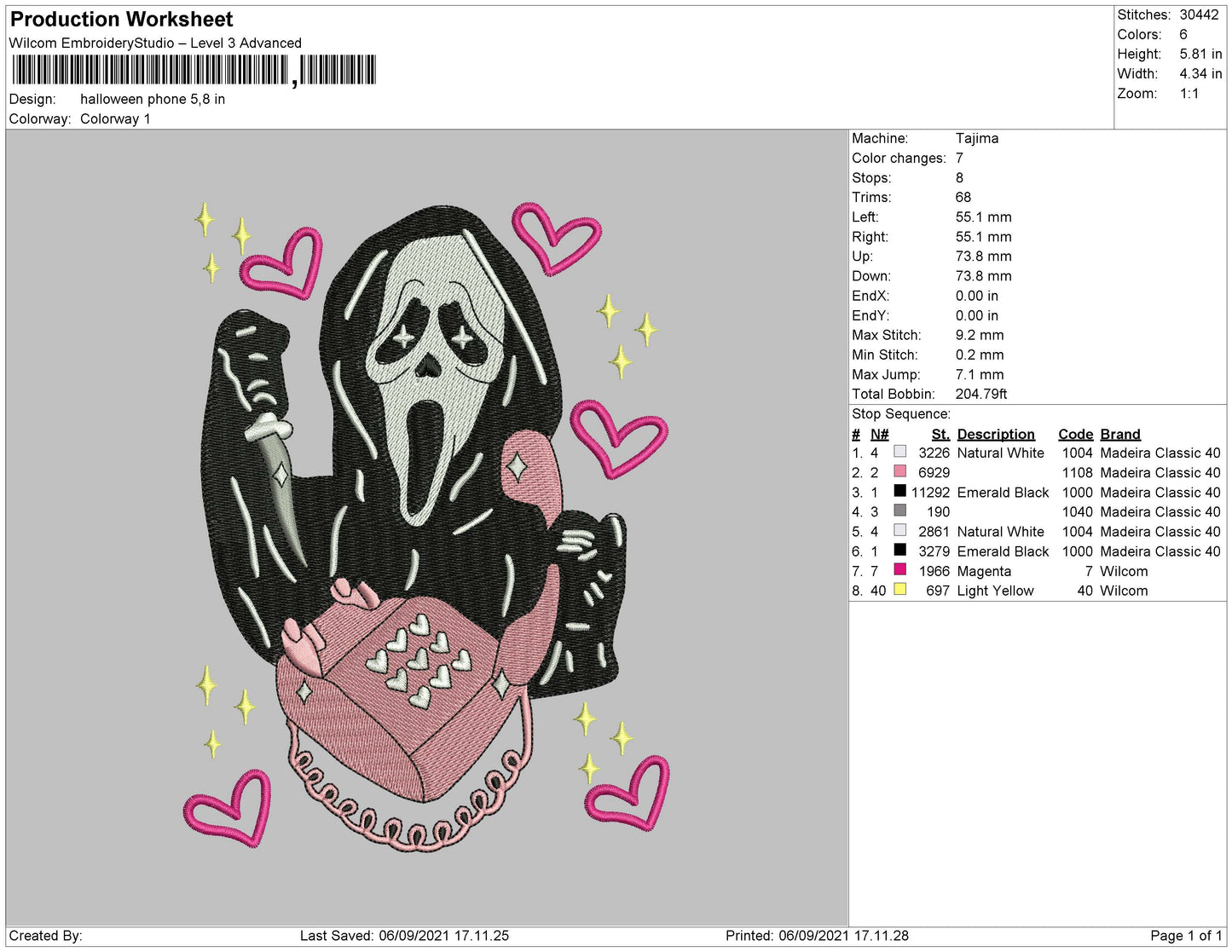Image resolution: width=1232 pixels, height=952 pixels.
Task: Click the 'Printed: 06/09/2021 17.11.28' footer text
Action: (x=817, y=936)
